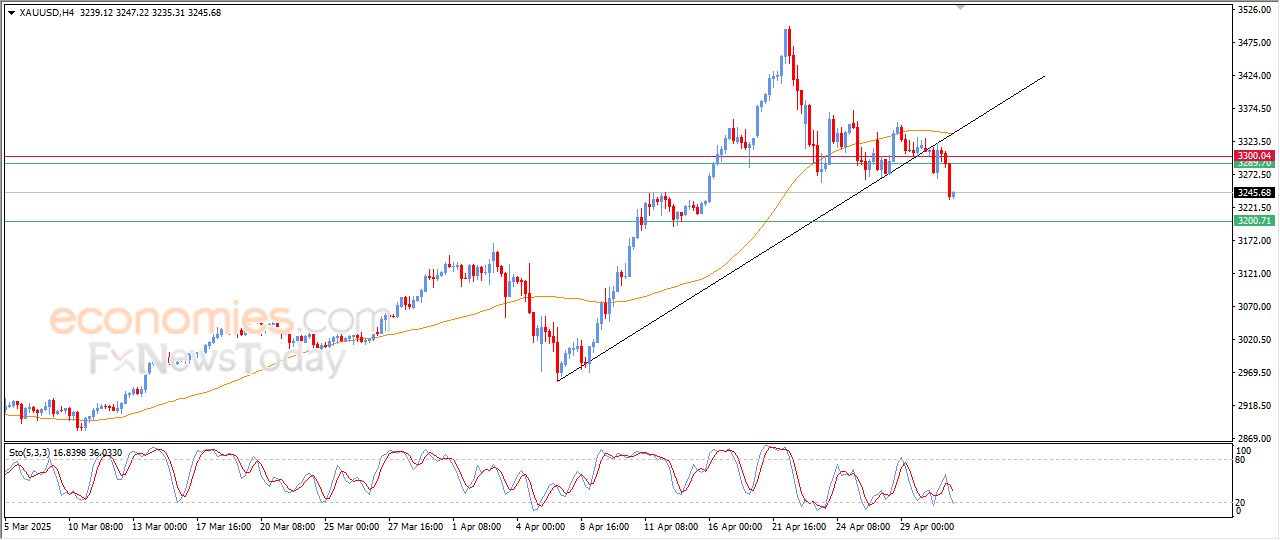Click the XAUUSD,H4 symbol title text
Screen dimensions: 1280x540
45,13
